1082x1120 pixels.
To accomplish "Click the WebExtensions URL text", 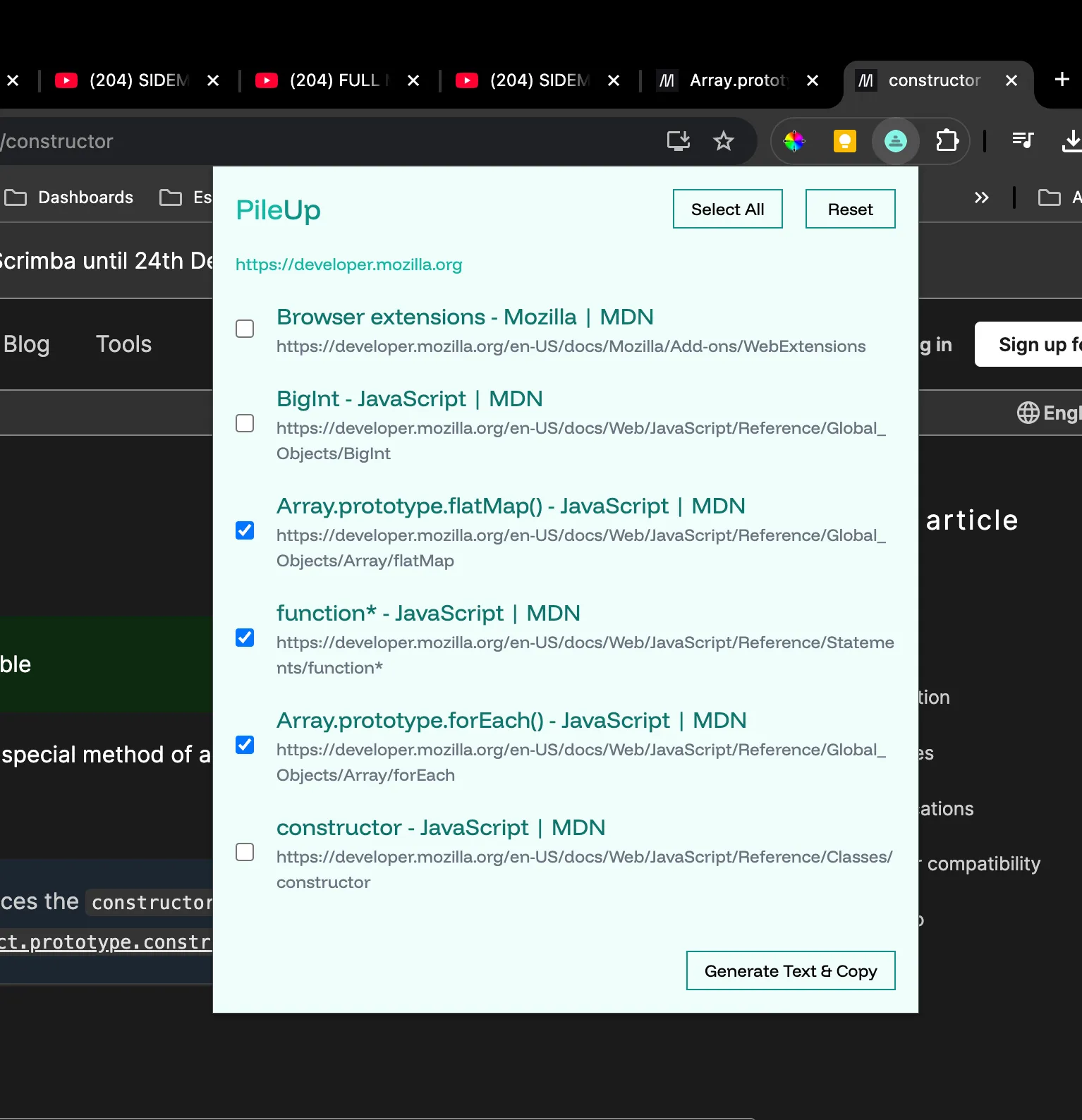I will tap(571, 346).
